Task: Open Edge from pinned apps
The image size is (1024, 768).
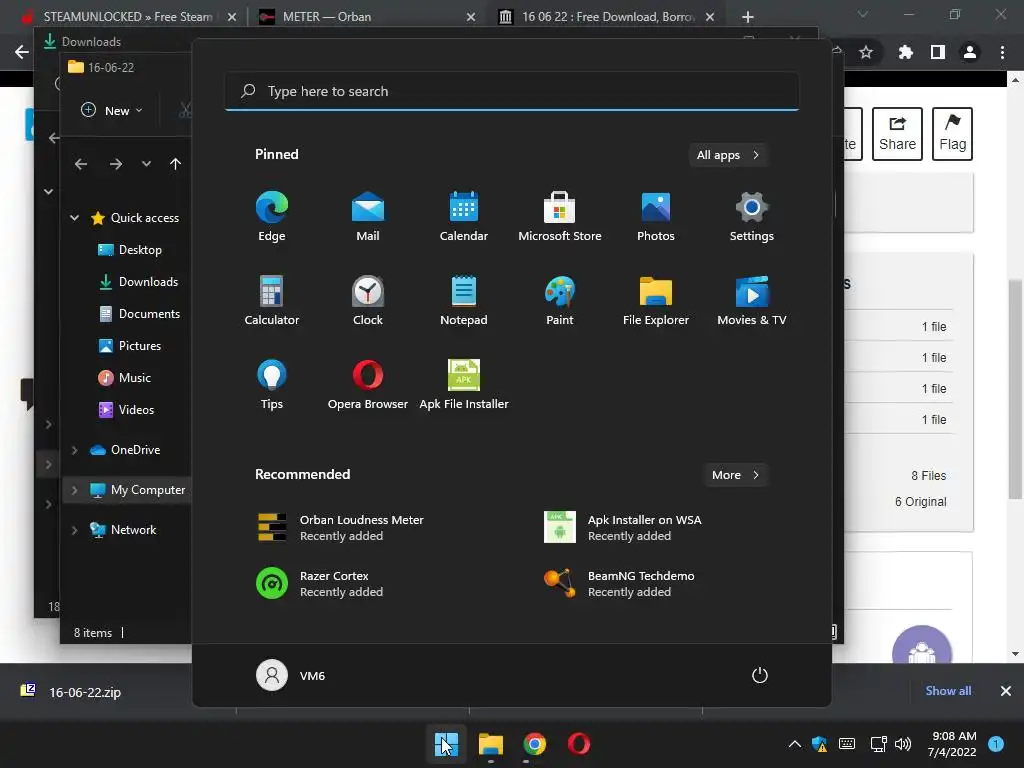Action: click(272, 217)
